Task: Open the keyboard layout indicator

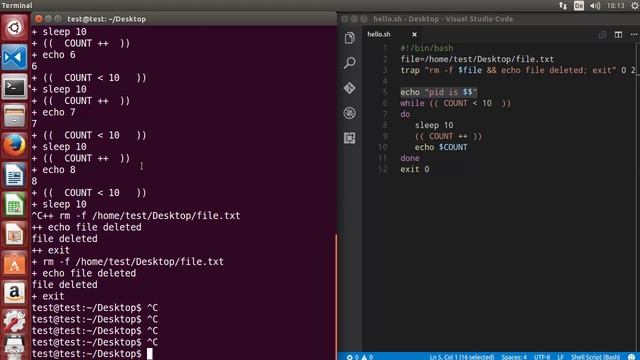Action: pyautogui.click(x=579, y=5)
